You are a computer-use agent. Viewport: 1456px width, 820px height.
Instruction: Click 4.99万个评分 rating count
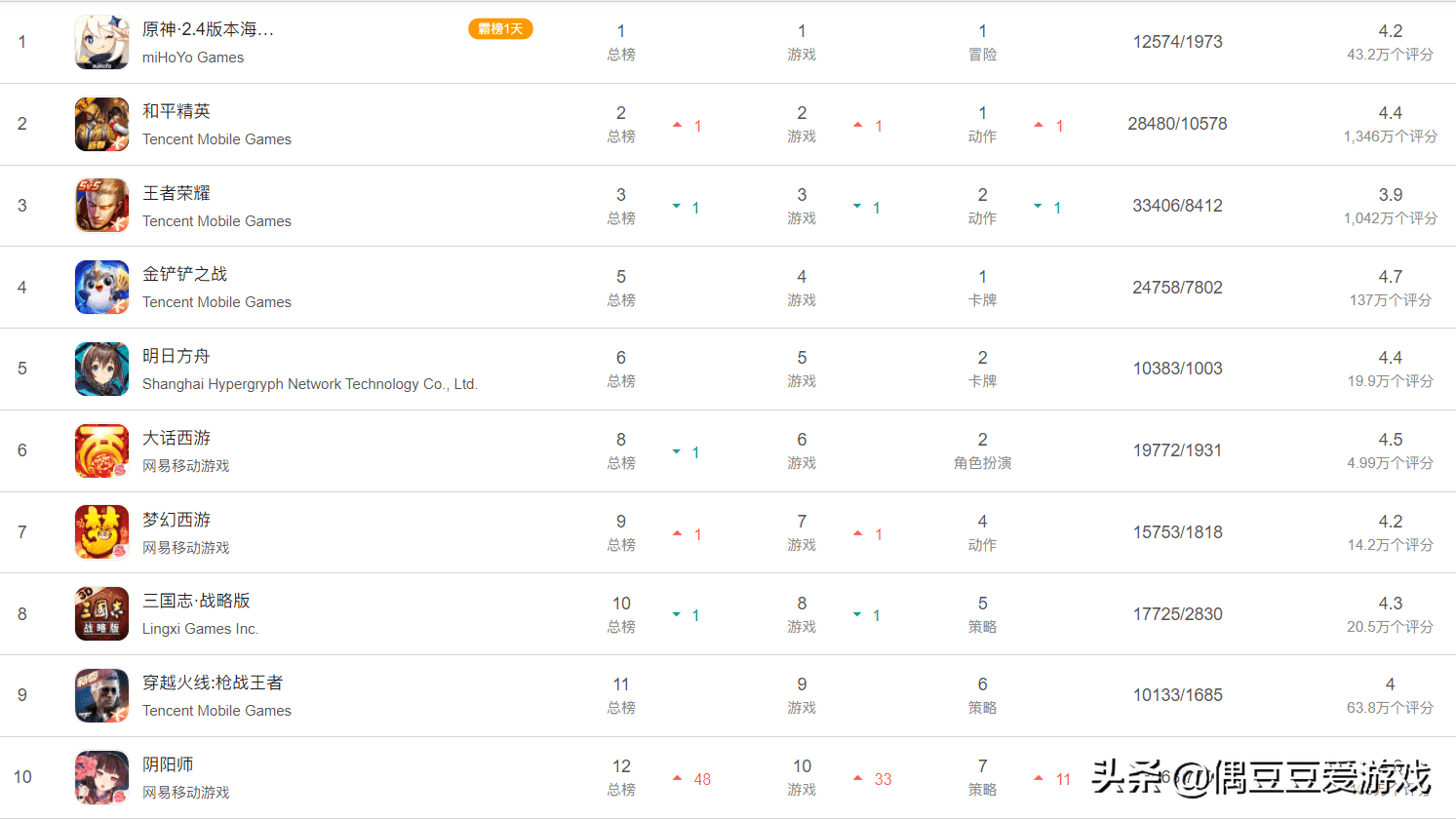(x=1390, y=463)
